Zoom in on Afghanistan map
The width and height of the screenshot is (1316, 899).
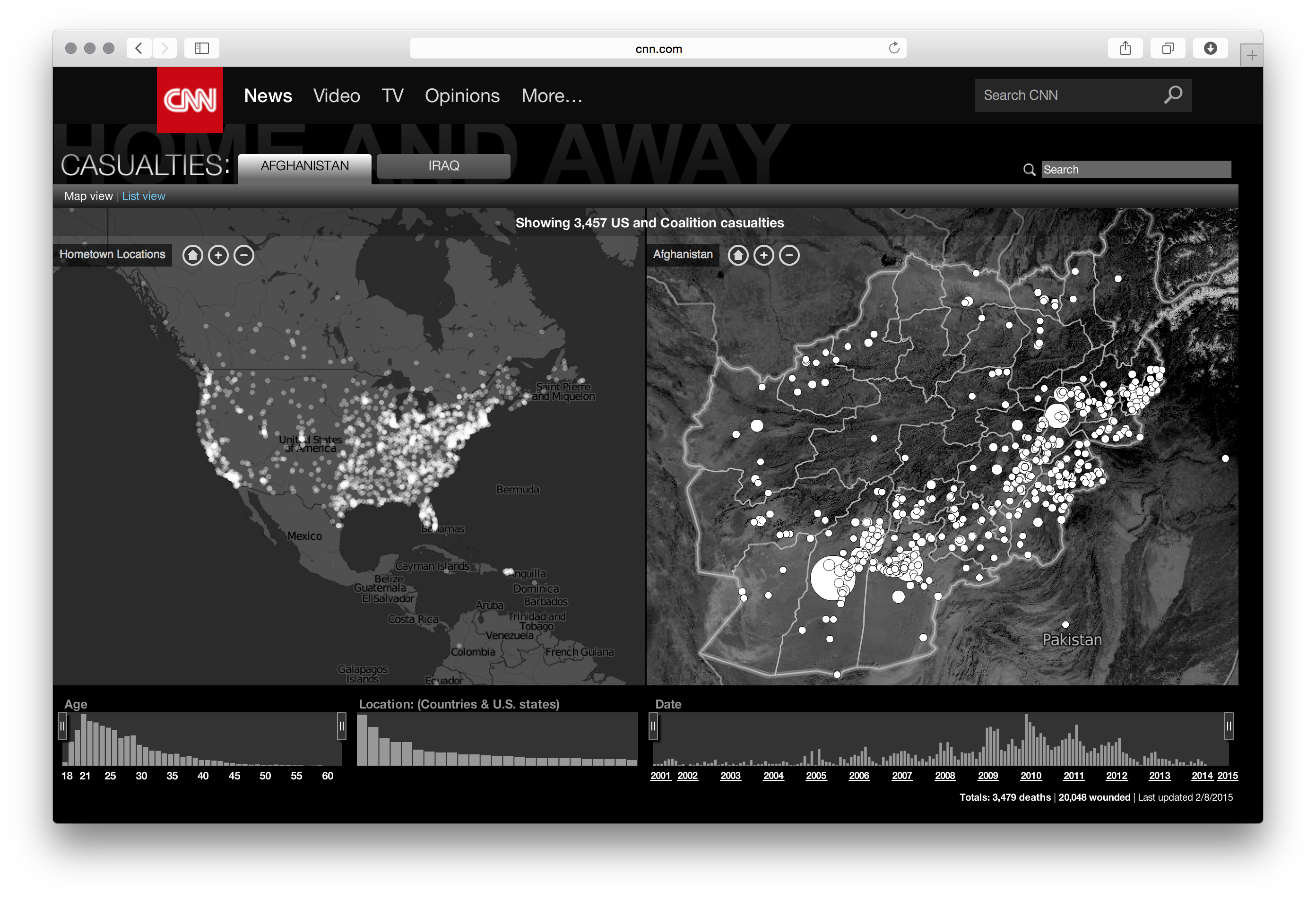tap(763, 255)
